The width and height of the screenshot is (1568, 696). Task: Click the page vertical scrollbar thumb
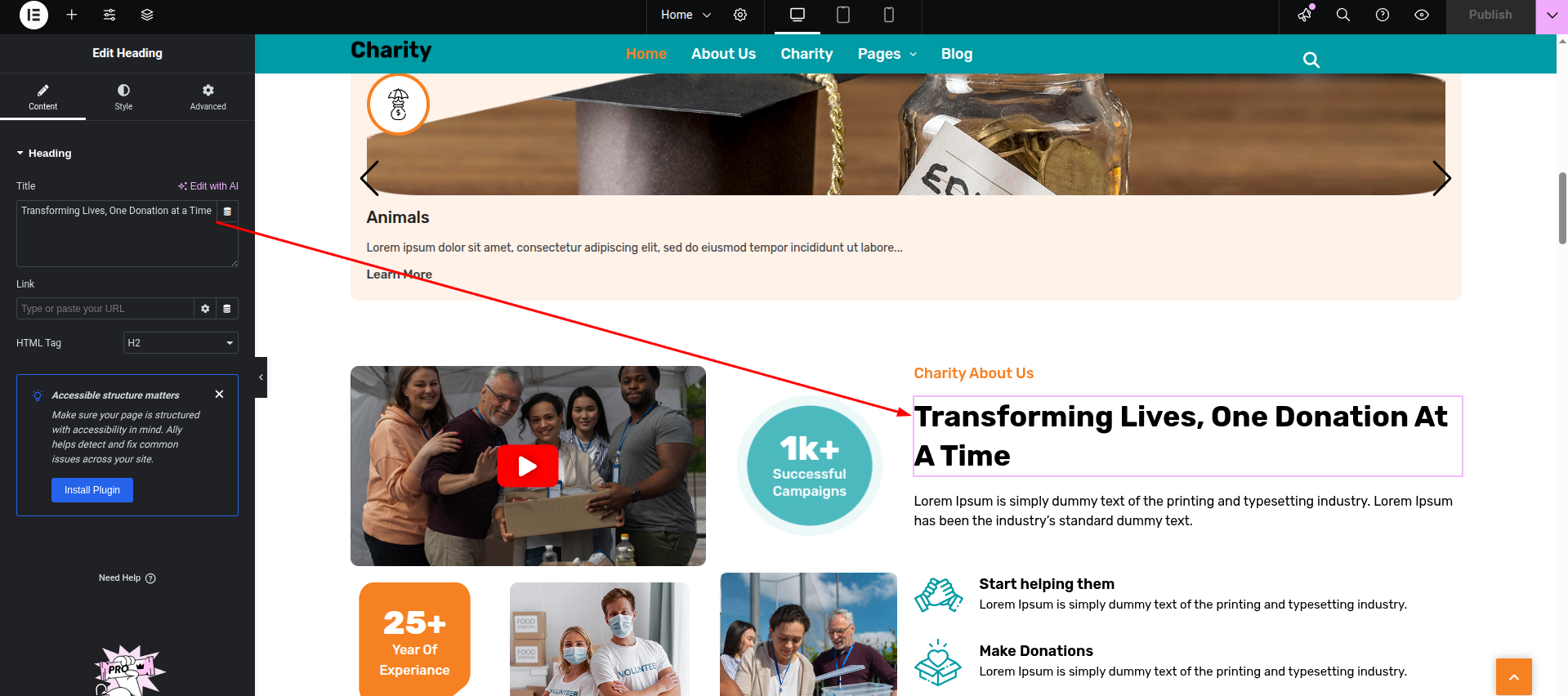tap(1562, 207)
